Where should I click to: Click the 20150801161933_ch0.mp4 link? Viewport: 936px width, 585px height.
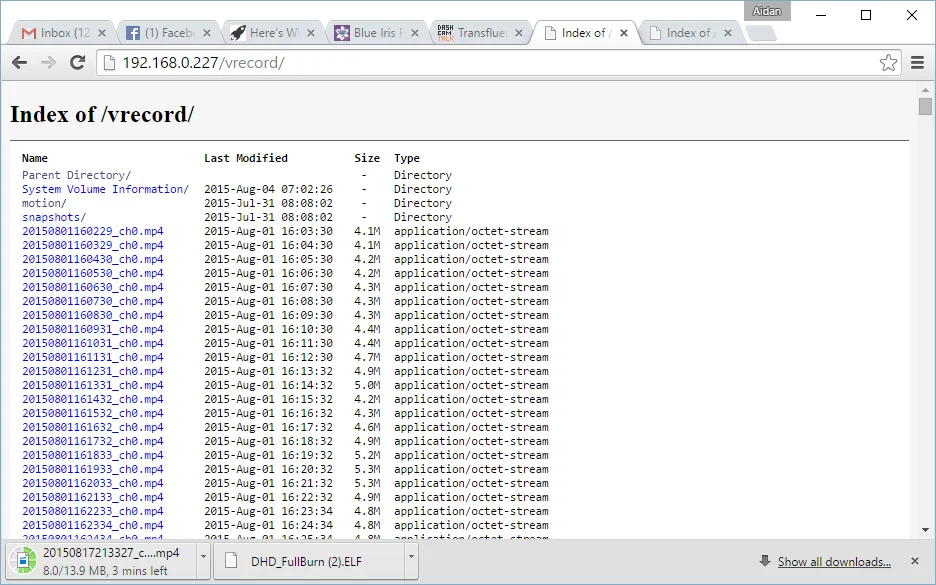click(93, 469)
